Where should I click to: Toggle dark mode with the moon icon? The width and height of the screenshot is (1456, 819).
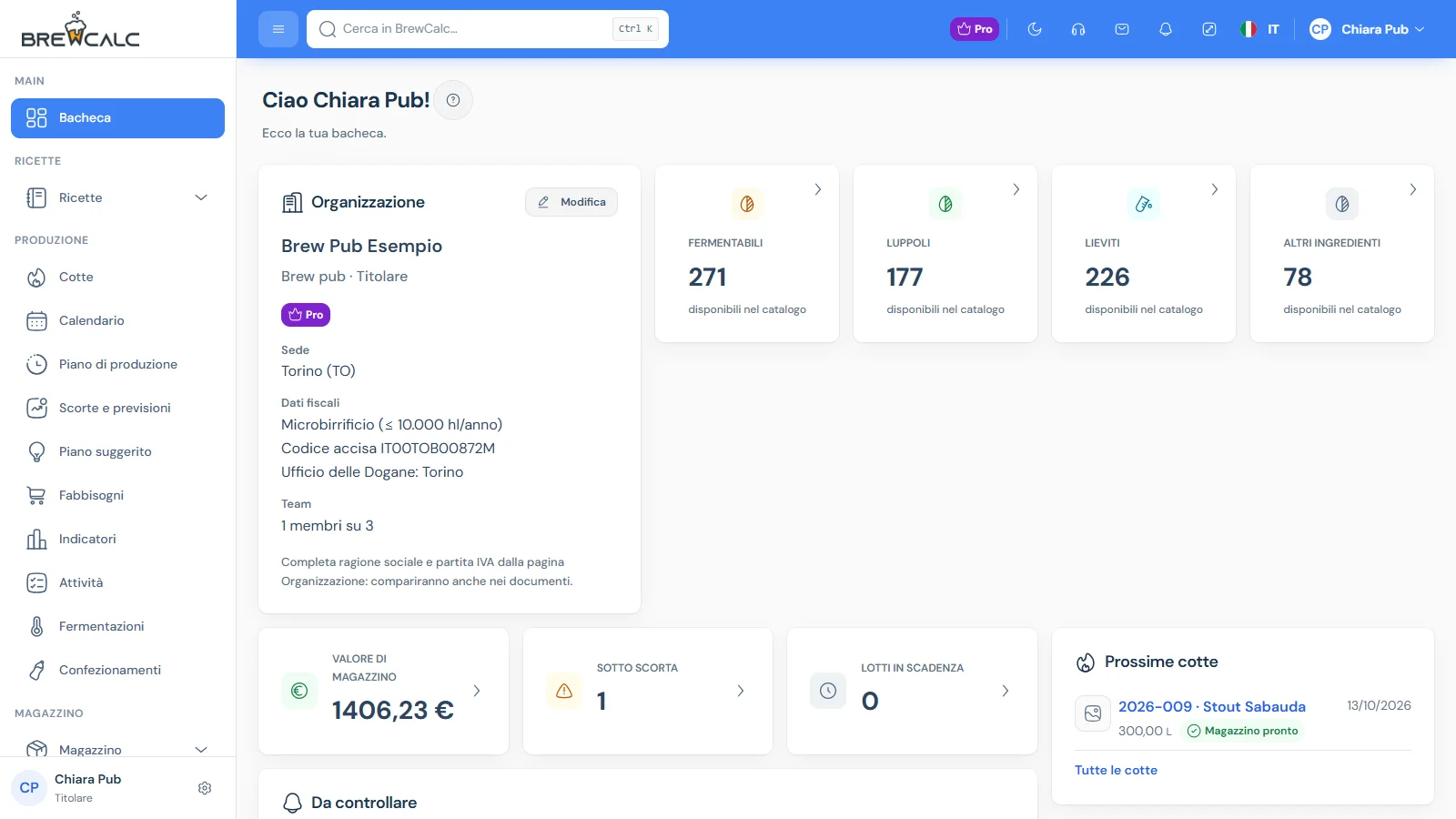click(x=1035, y=29)
